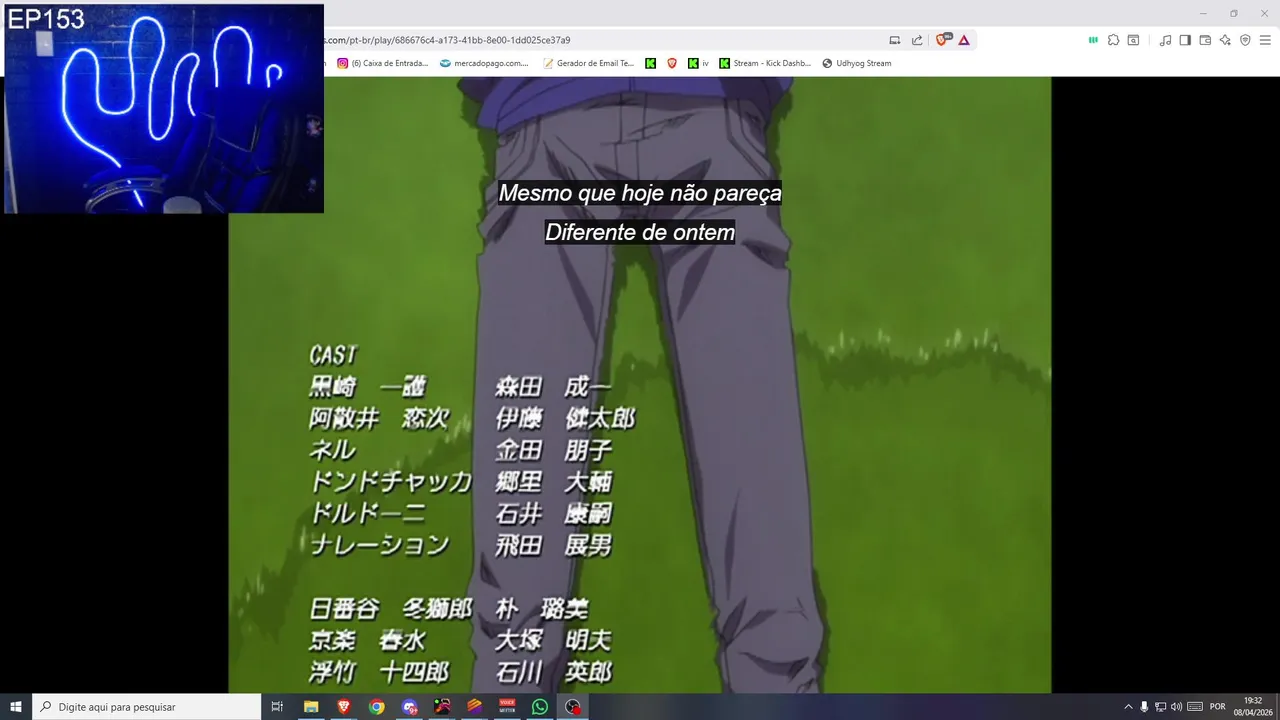Open the dark taskbar app icon after Discord

pos(442,707)
